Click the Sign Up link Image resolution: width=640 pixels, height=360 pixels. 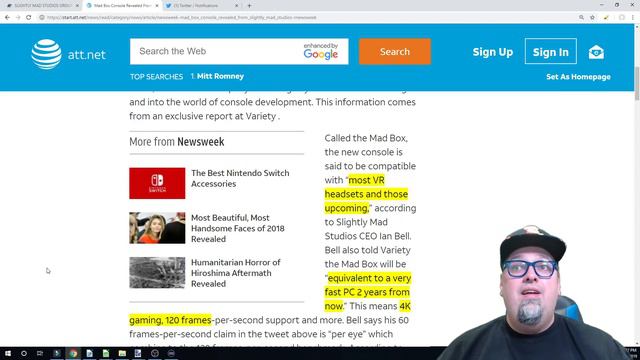point(493,52)
